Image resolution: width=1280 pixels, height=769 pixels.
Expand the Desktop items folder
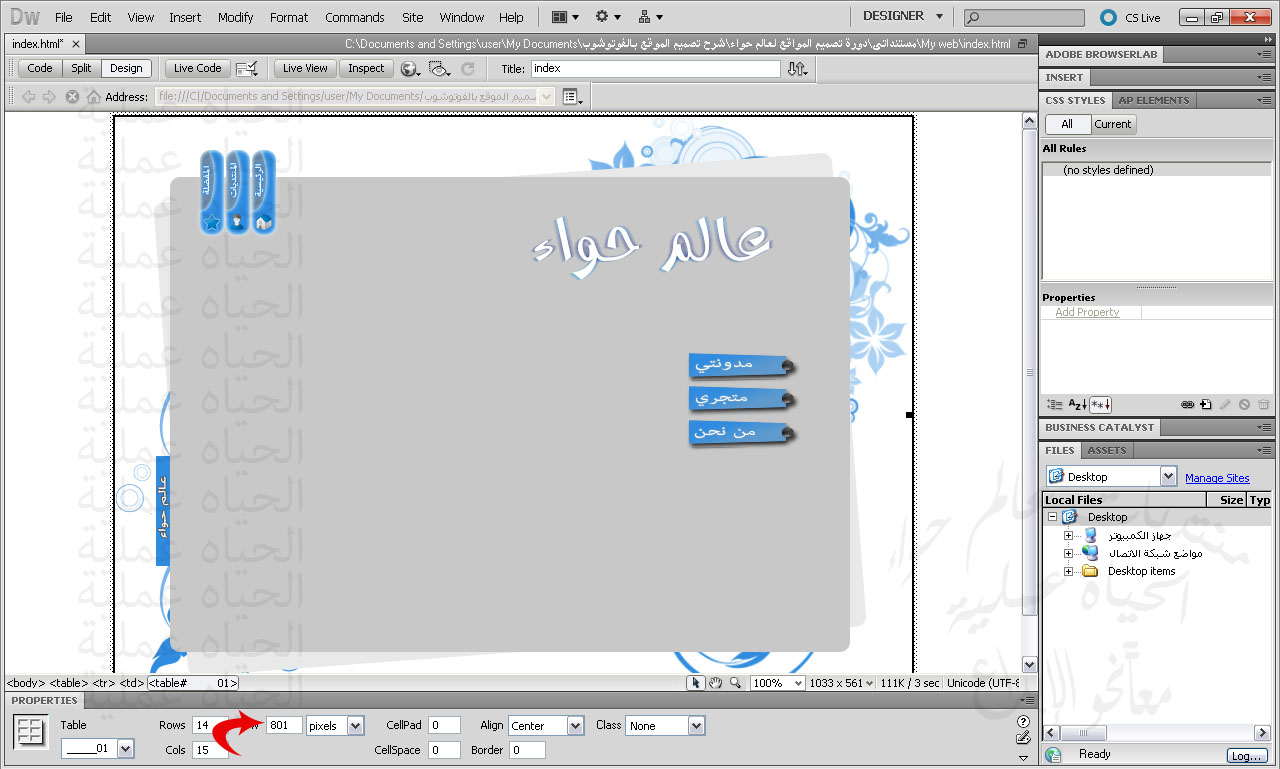(1068, 572)
